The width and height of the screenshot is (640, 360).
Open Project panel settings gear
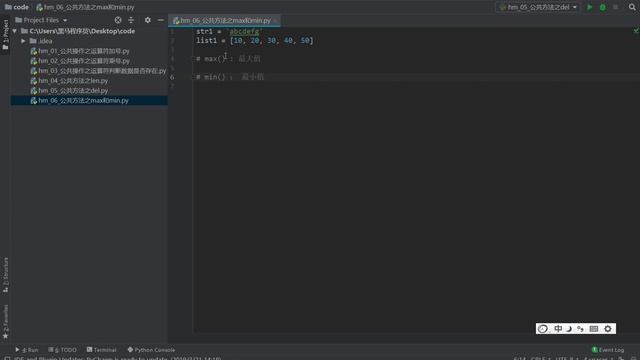[148, 20]
